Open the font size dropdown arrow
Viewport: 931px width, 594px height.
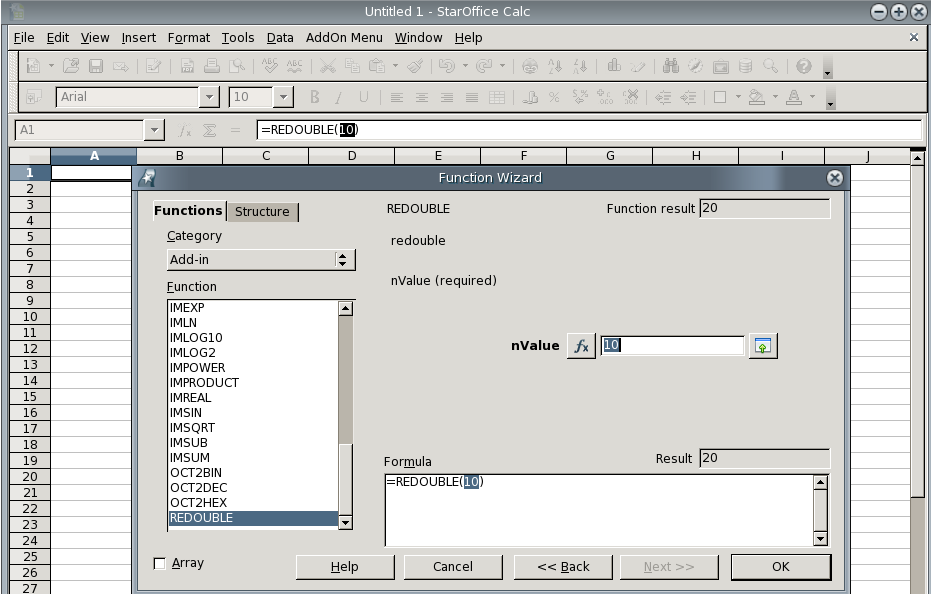click(283, 97)
